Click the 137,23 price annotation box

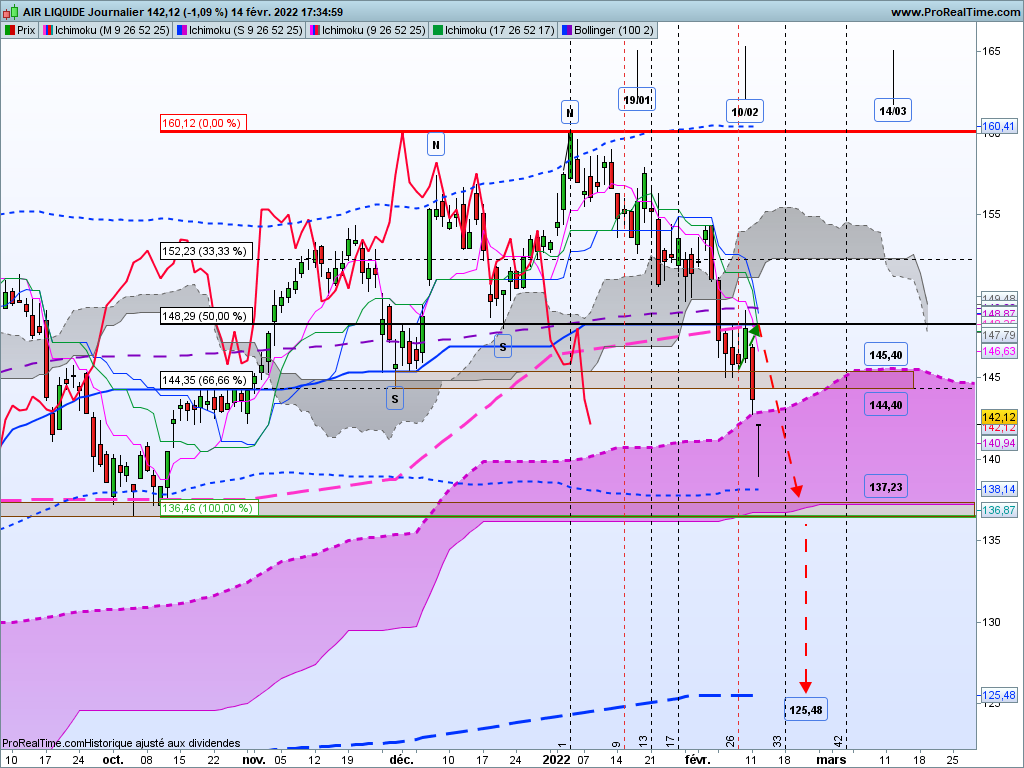coord(886,487)
